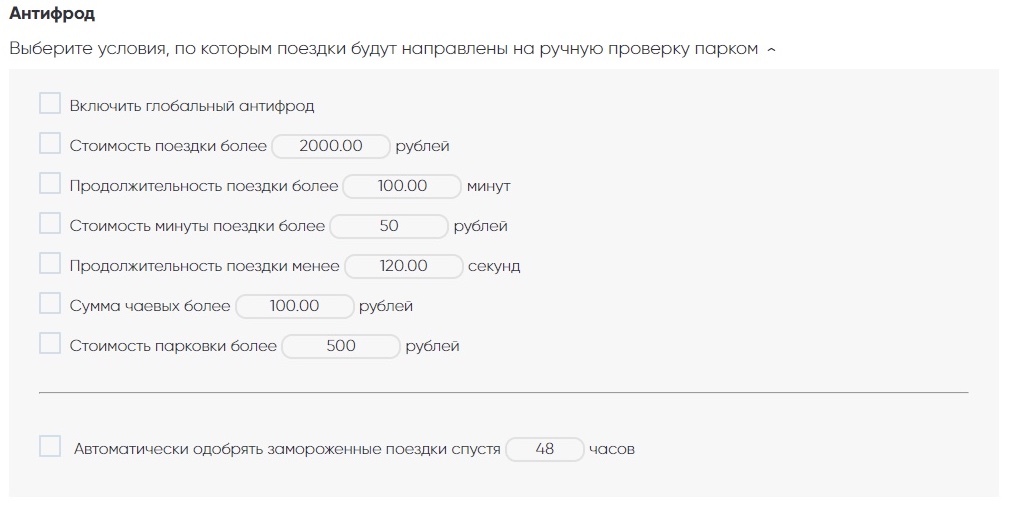Enable the cost per minute condition checkbox

(50, 224)
